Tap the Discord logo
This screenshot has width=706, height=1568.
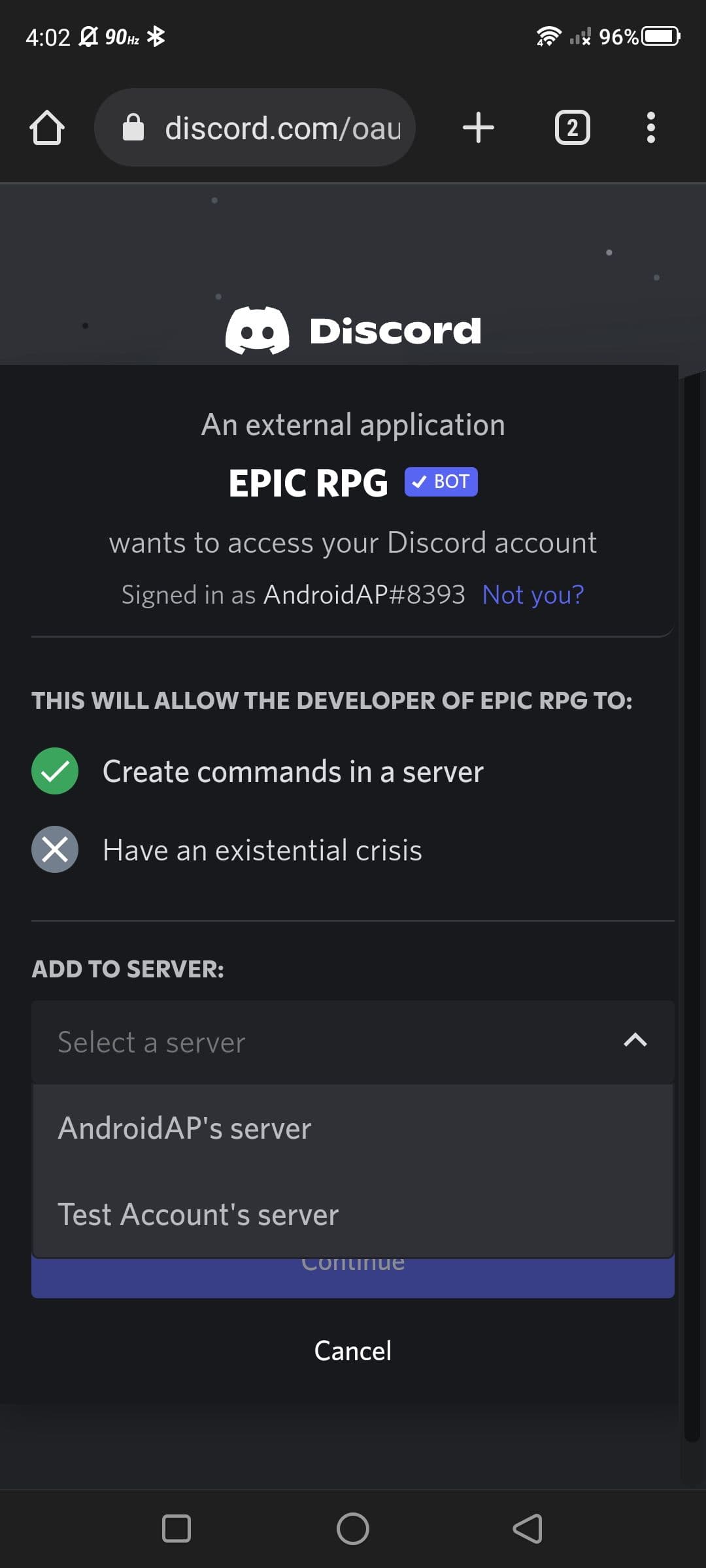tap(353, 331)
